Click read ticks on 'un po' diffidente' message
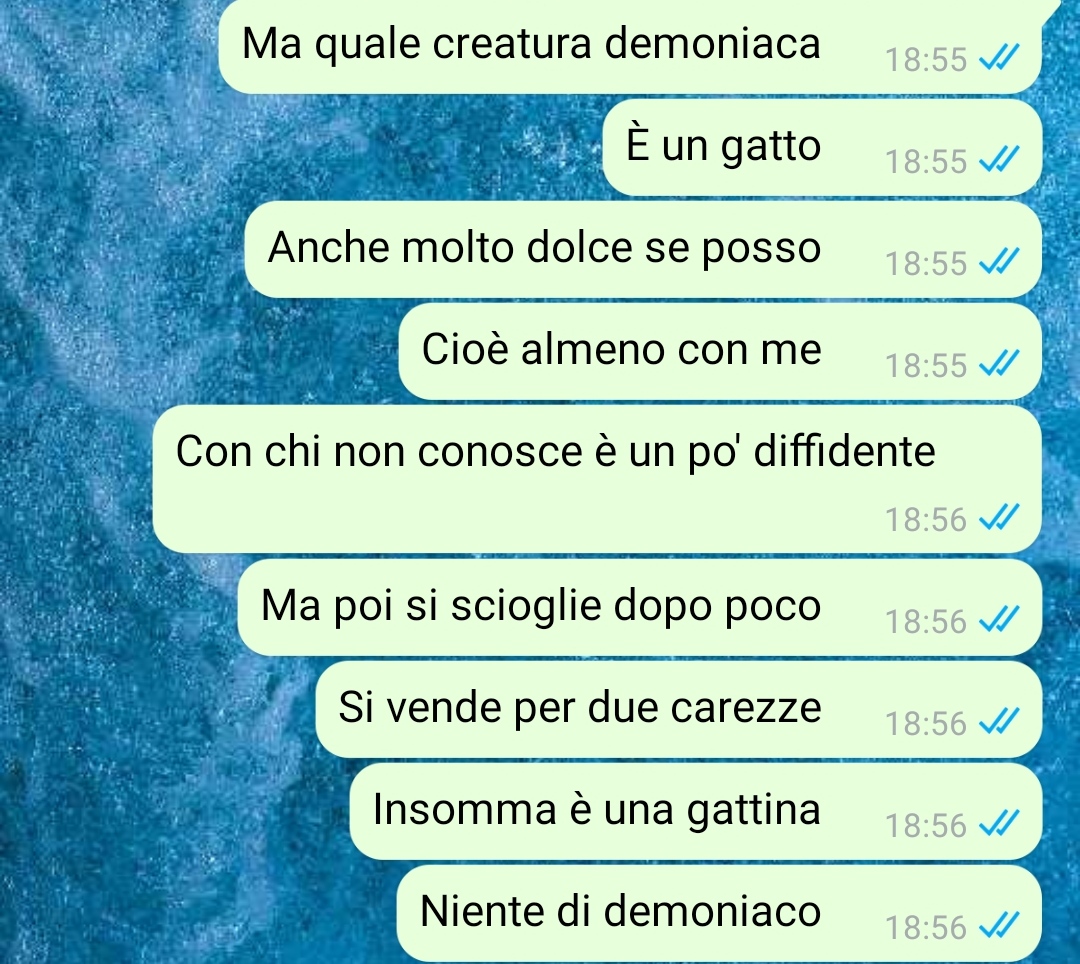Screen dimensions: 1080x964 (999, 519)
